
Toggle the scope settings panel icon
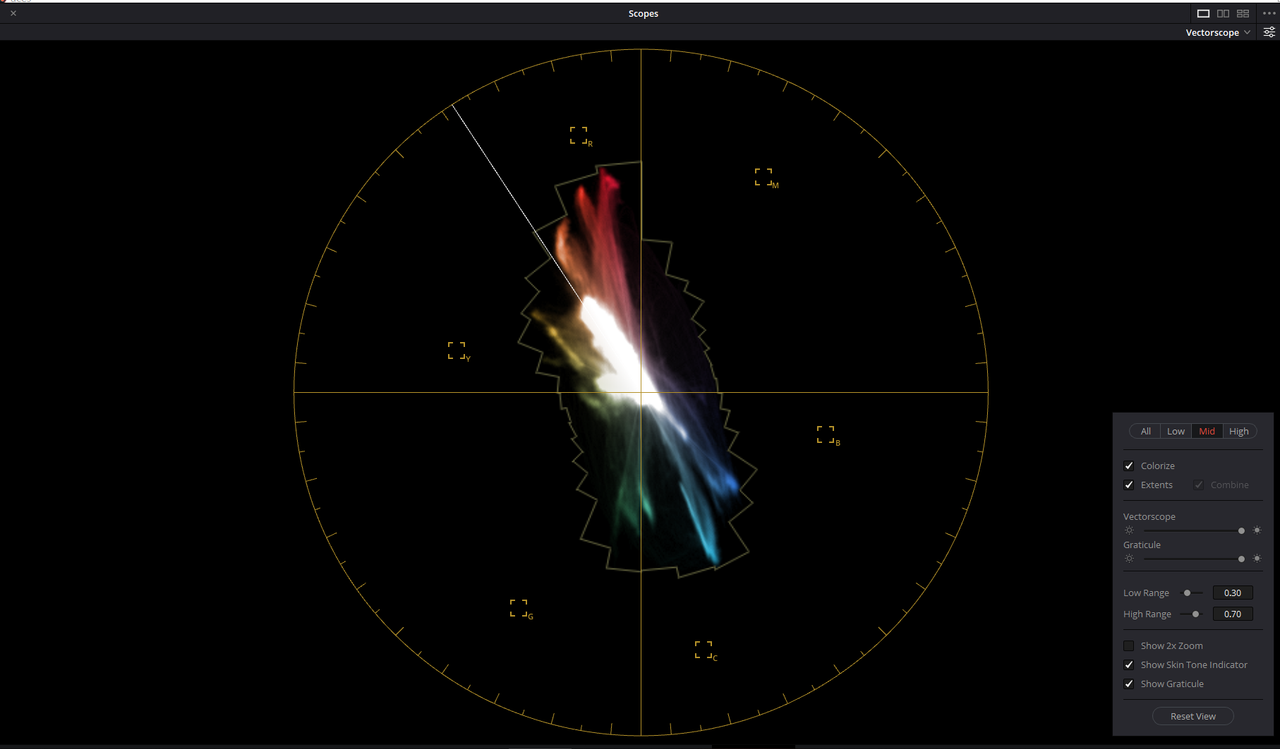pyautogui.click(x=1269, y=32)
